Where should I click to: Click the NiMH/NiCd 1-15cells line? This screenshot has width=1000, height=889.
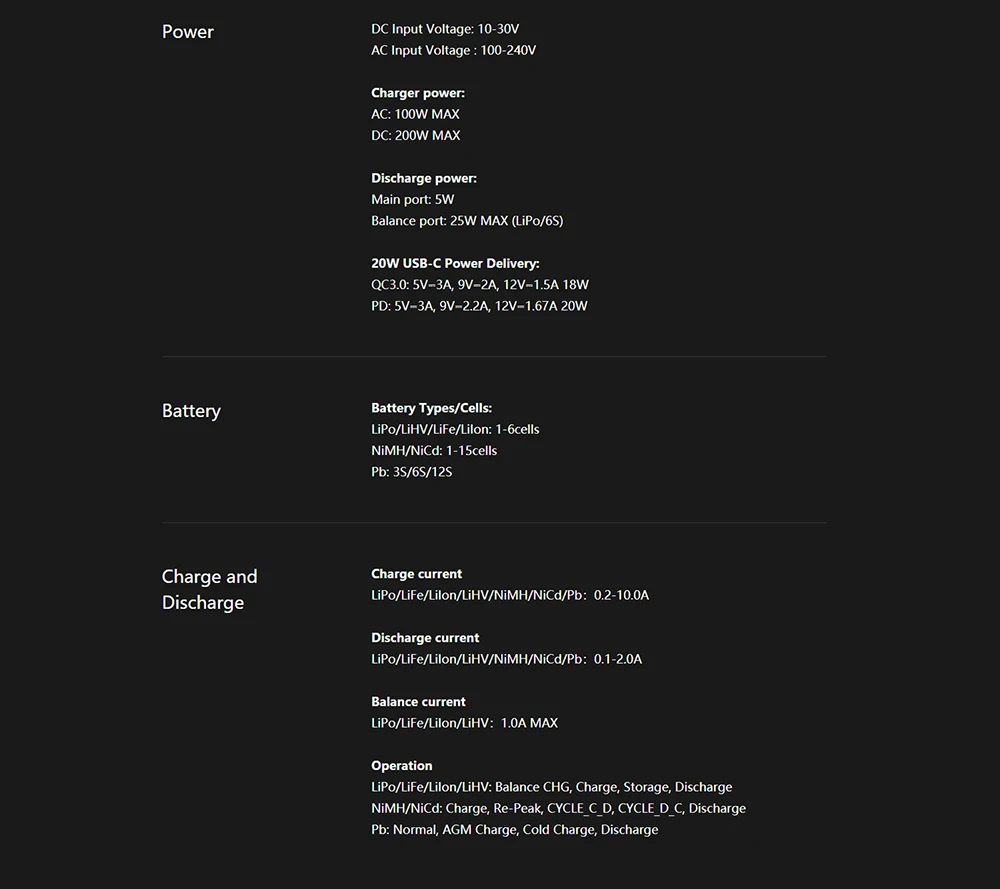tap(434, 450)
